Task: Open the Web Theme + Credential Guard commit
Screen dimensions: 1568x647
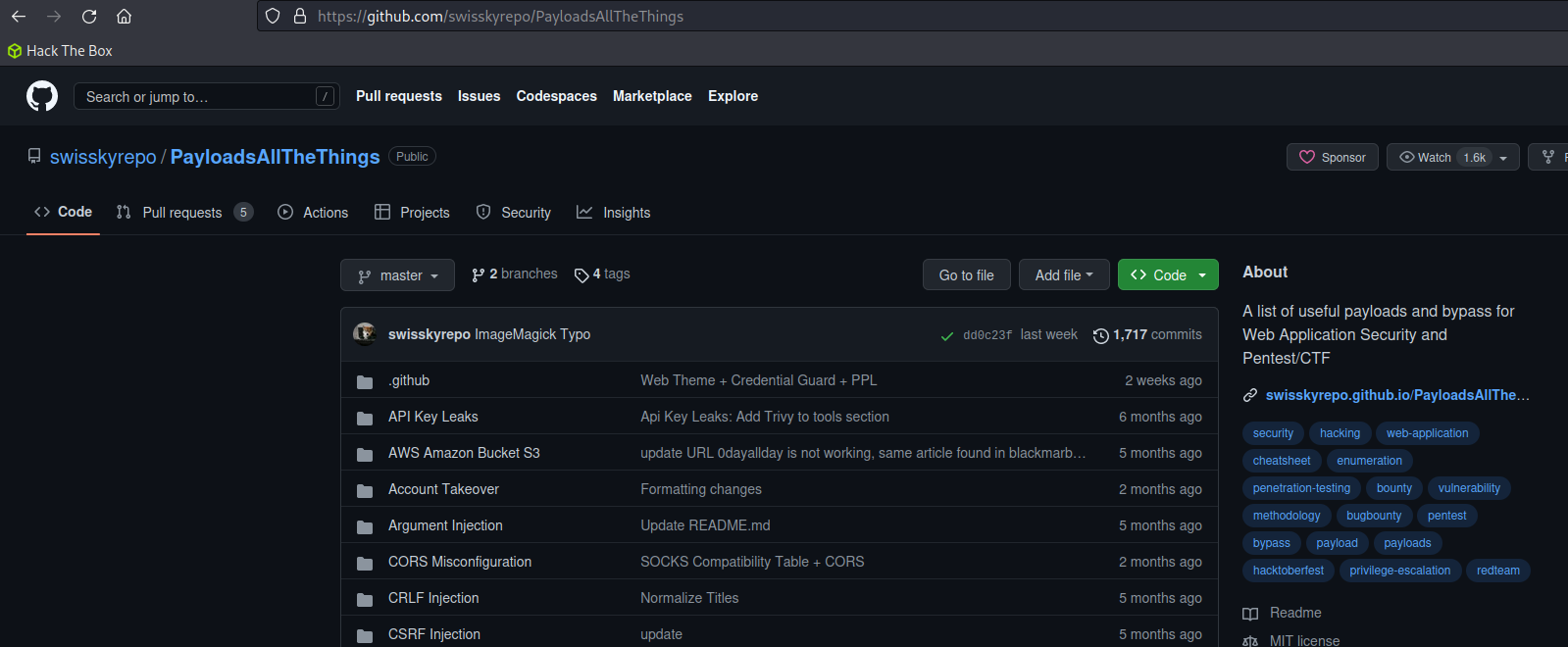Action: pos(759,380)
